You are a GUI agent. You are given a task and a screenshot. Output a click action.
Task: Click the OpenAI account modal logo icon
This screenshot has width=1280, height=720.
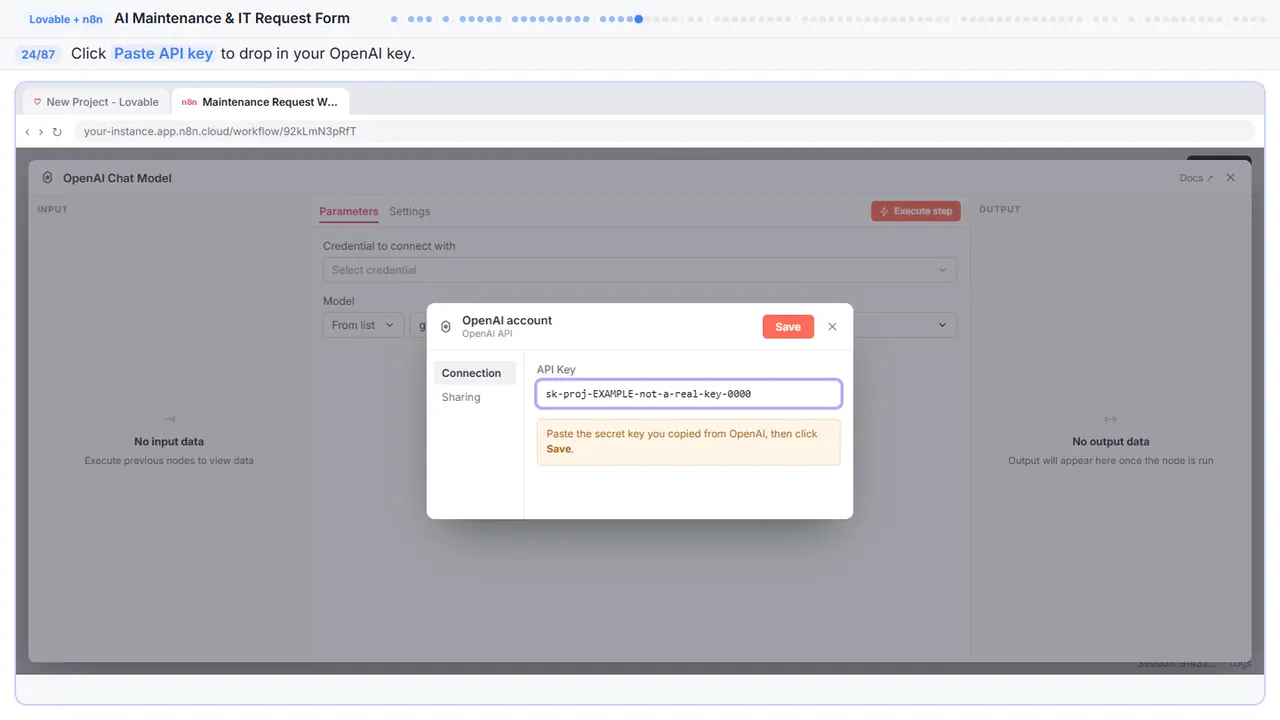(x=446, y=326)
